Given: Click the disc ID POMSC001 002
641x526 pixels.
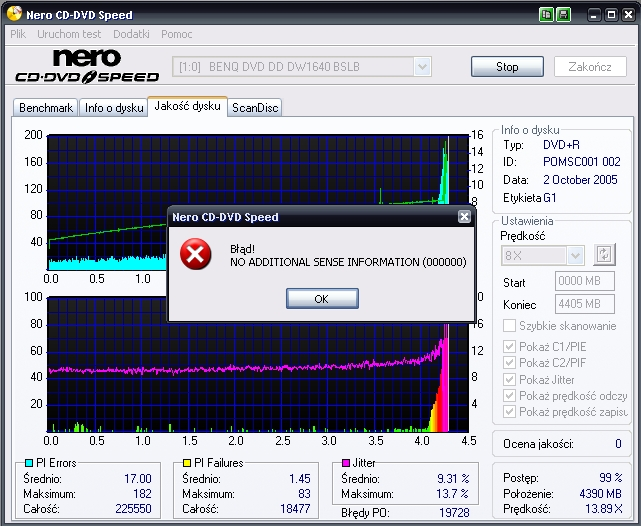Looking at the screenshot, I should (582, 162).
